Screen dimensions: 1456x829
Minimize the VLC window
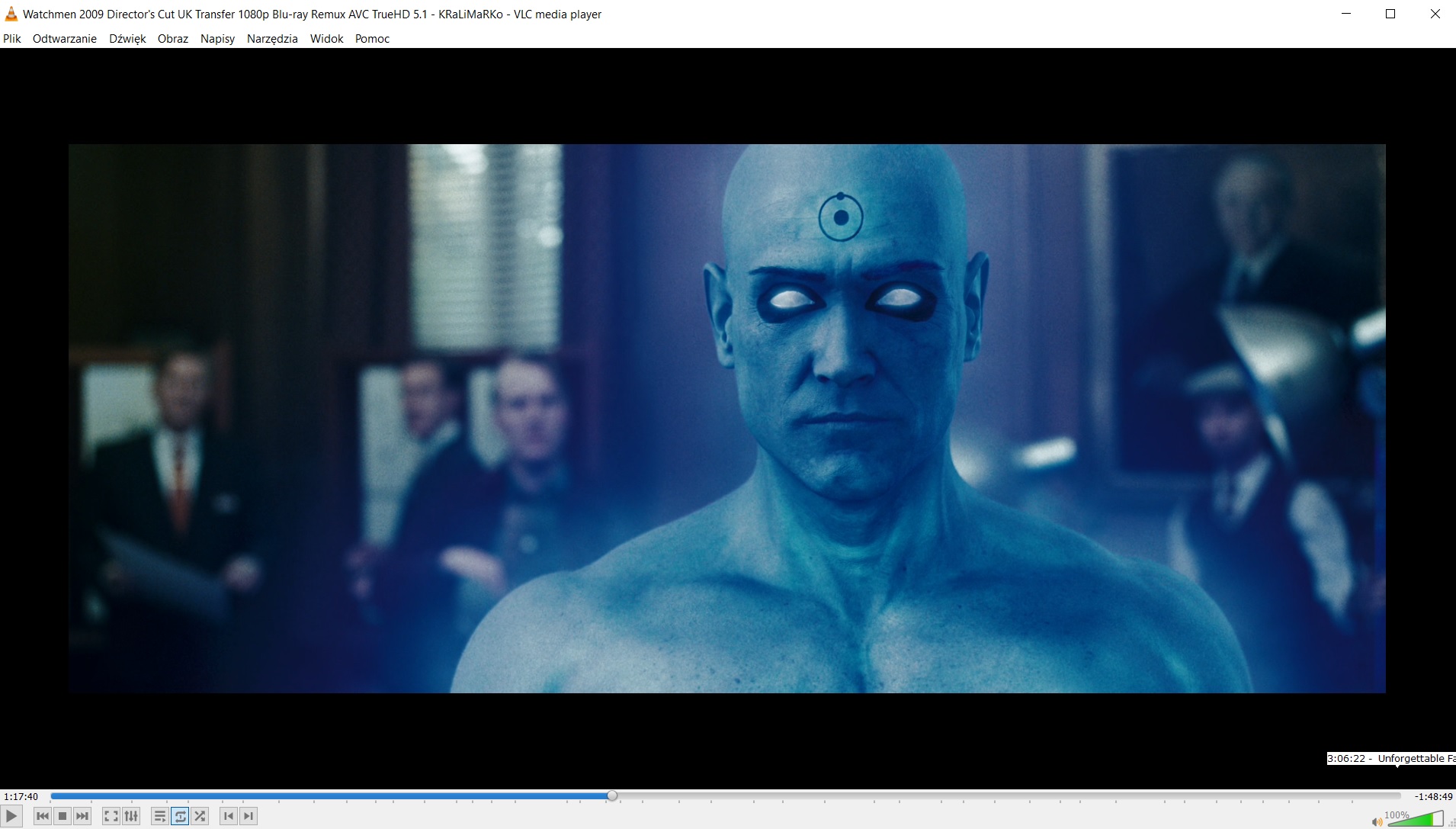pos(1346,14)
